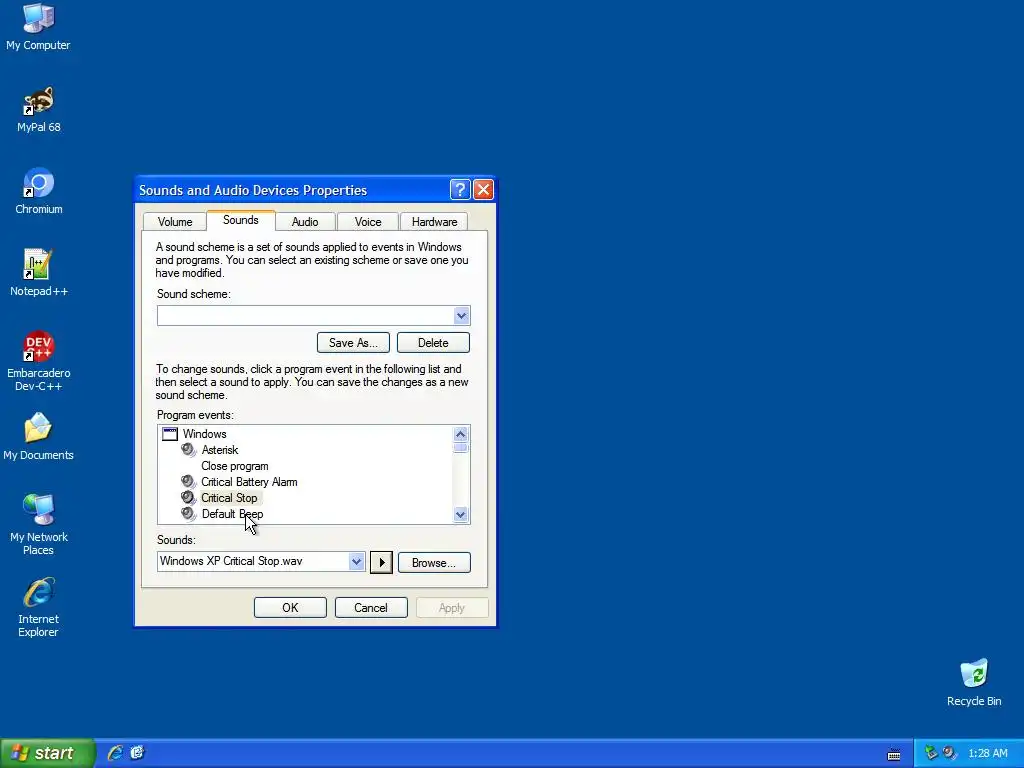This screenshot has width=1024, height=768.
Task: Select Default Beep event
Action: coord(232,514)
